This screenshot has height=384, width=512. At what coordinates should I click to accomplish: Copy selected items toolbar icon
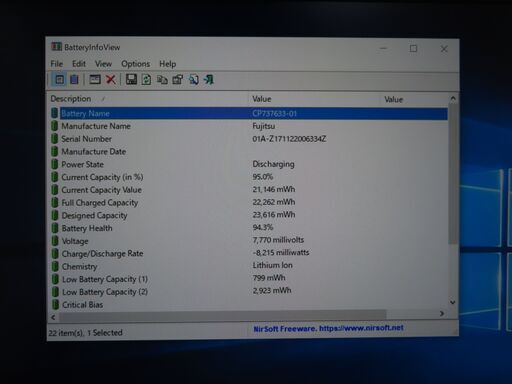pyautogui.click(x=162, y=79)
